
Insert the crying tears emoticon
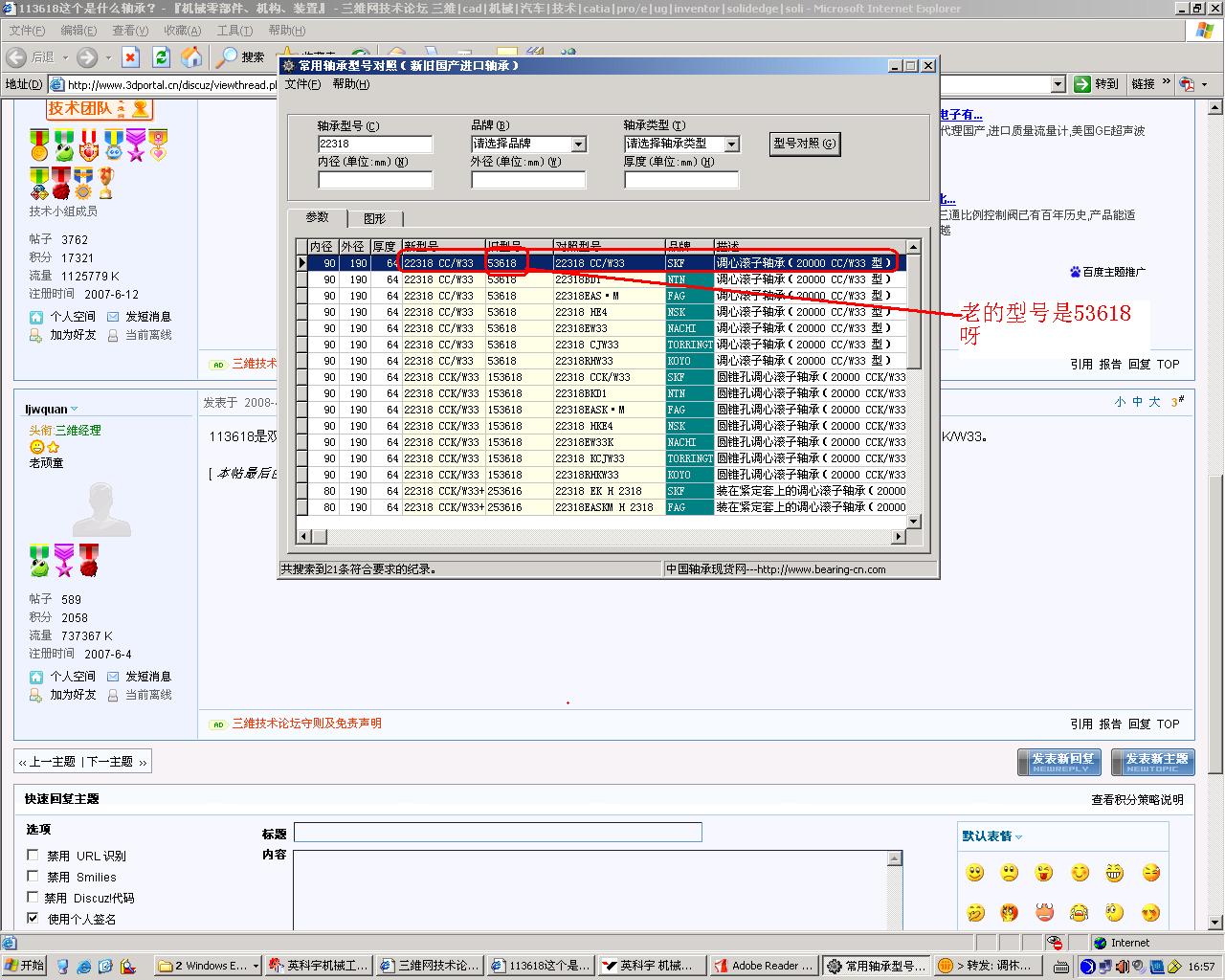point(1080,912)
